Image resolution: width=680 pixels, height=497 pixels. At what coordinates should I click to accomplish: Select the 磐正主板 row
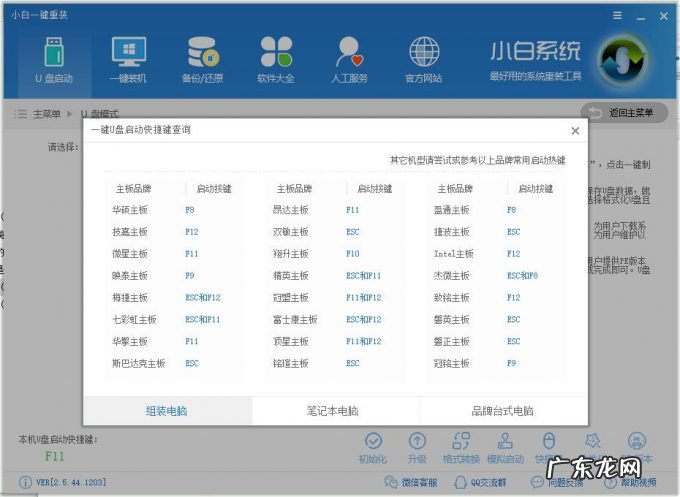pyautogui.click(x=496, y=341)
